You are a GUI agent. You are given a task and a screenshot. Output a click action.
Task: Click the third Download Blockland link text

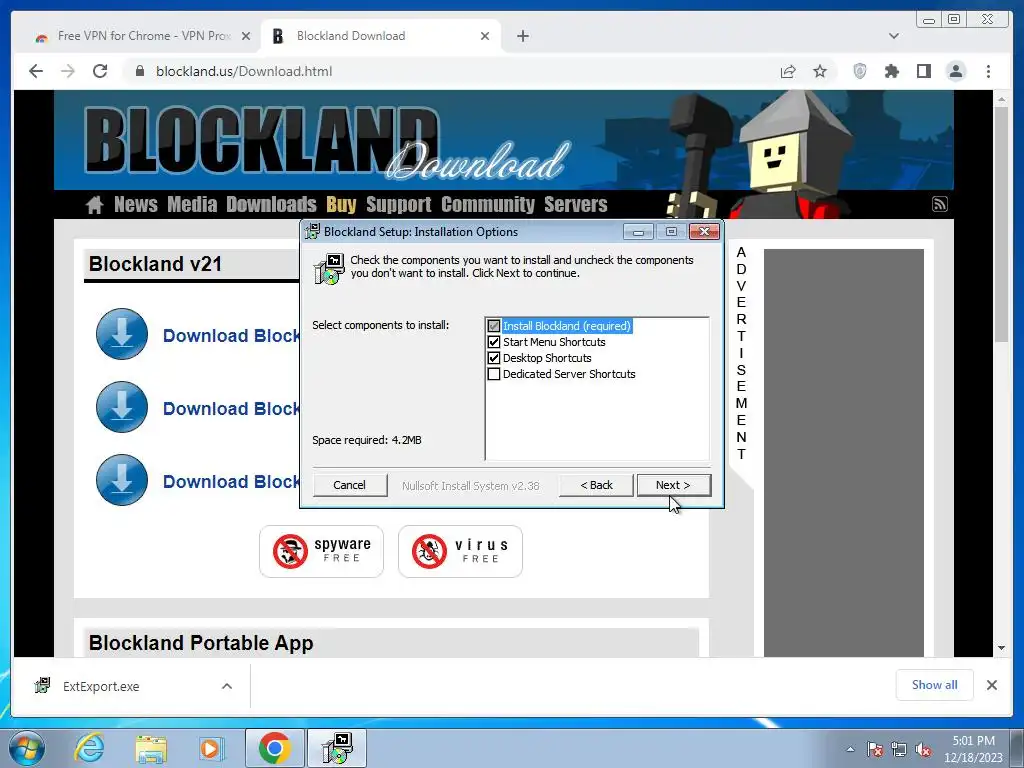click(x=231, y=481)
